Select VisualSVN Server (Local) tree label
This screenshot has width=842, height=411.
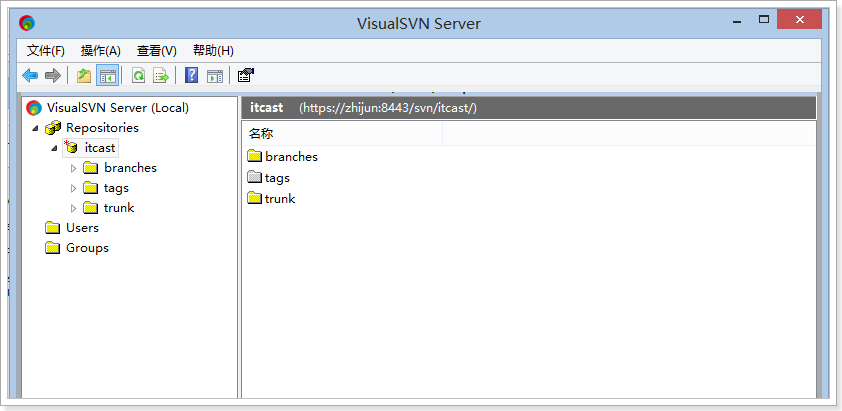pos(118,108)
